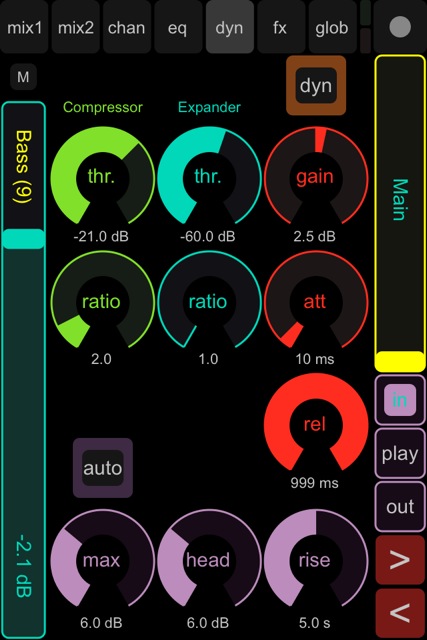The image size is (427, 640).
Task: Click the attack knob labeled att
Action: click(315, 301)
